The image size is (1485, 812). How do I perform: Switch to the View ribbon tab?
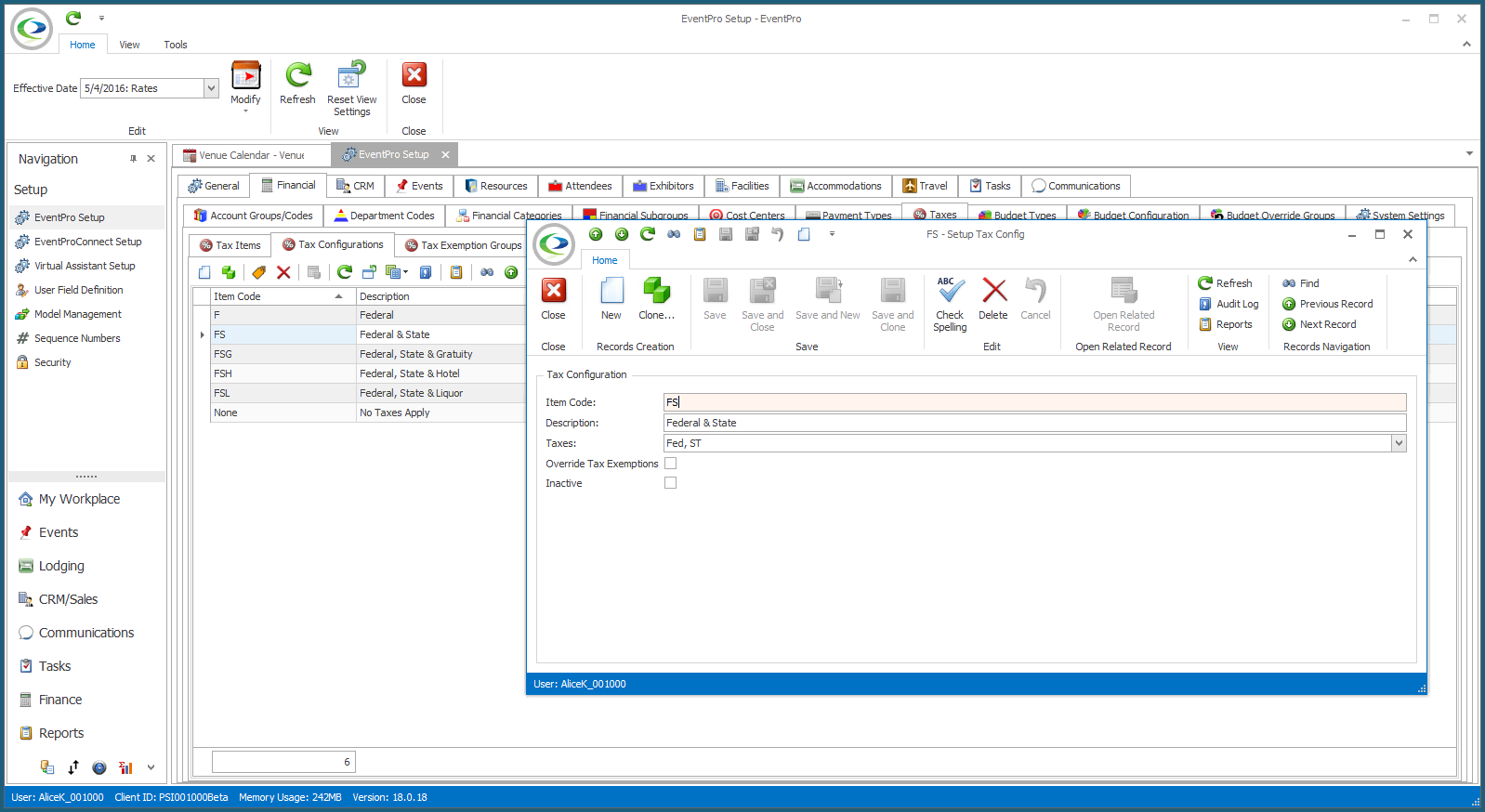[x=129, y=45]
